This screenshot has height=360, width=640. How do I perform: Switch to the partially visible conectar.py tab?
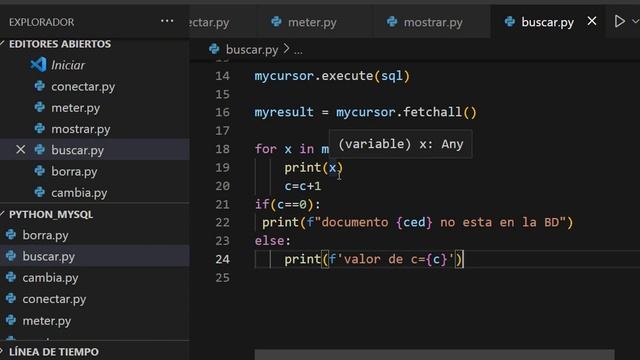point(209,22)
